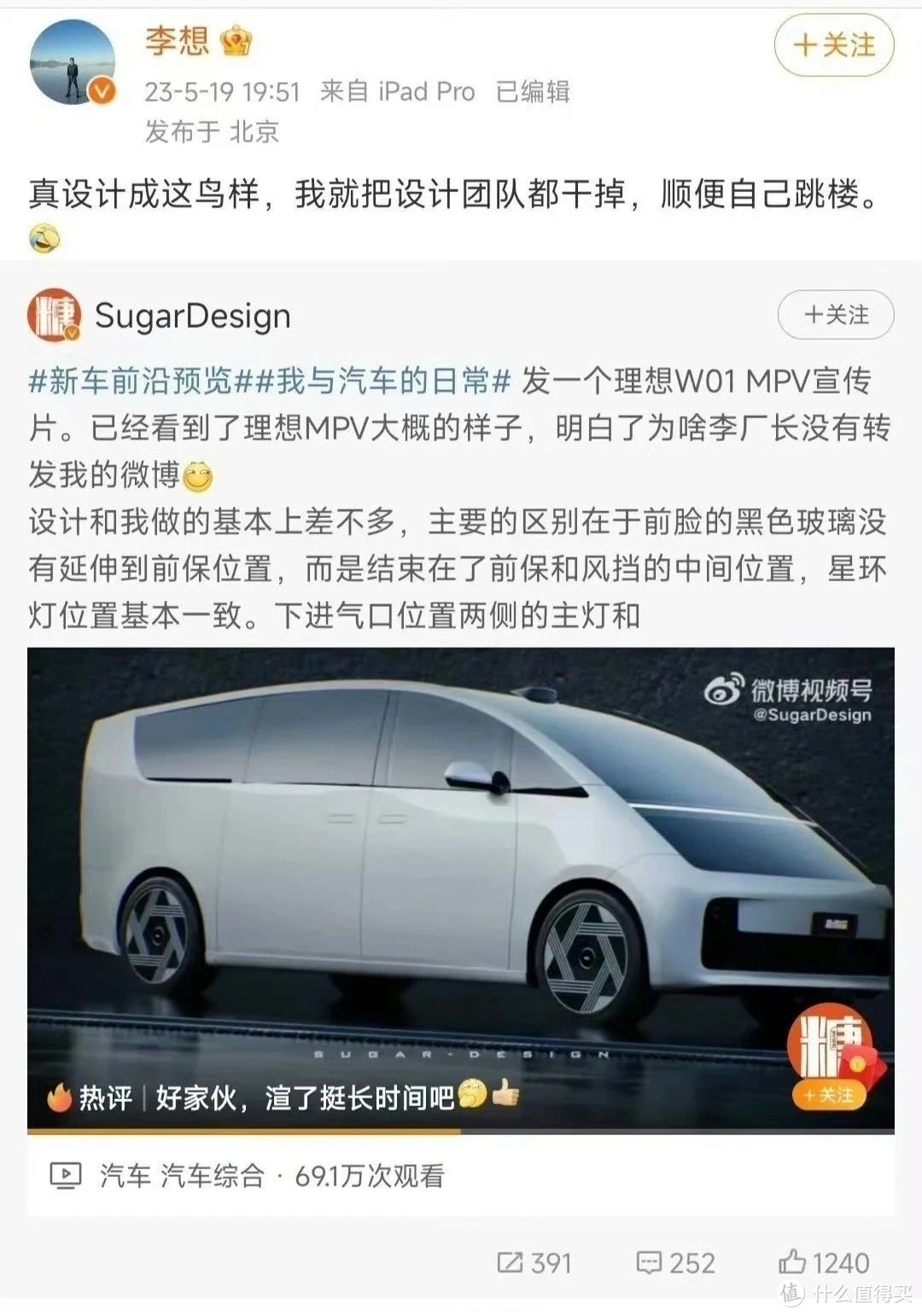This screenshot has height=1316, width=922.
Task: Open the 热评 hot comment on the video
Action: pos(283,1097)
